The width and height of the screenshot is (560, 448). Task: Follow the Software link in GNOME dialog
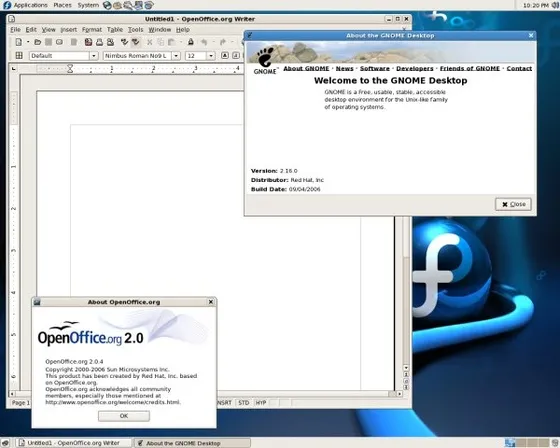click(375, 68)
